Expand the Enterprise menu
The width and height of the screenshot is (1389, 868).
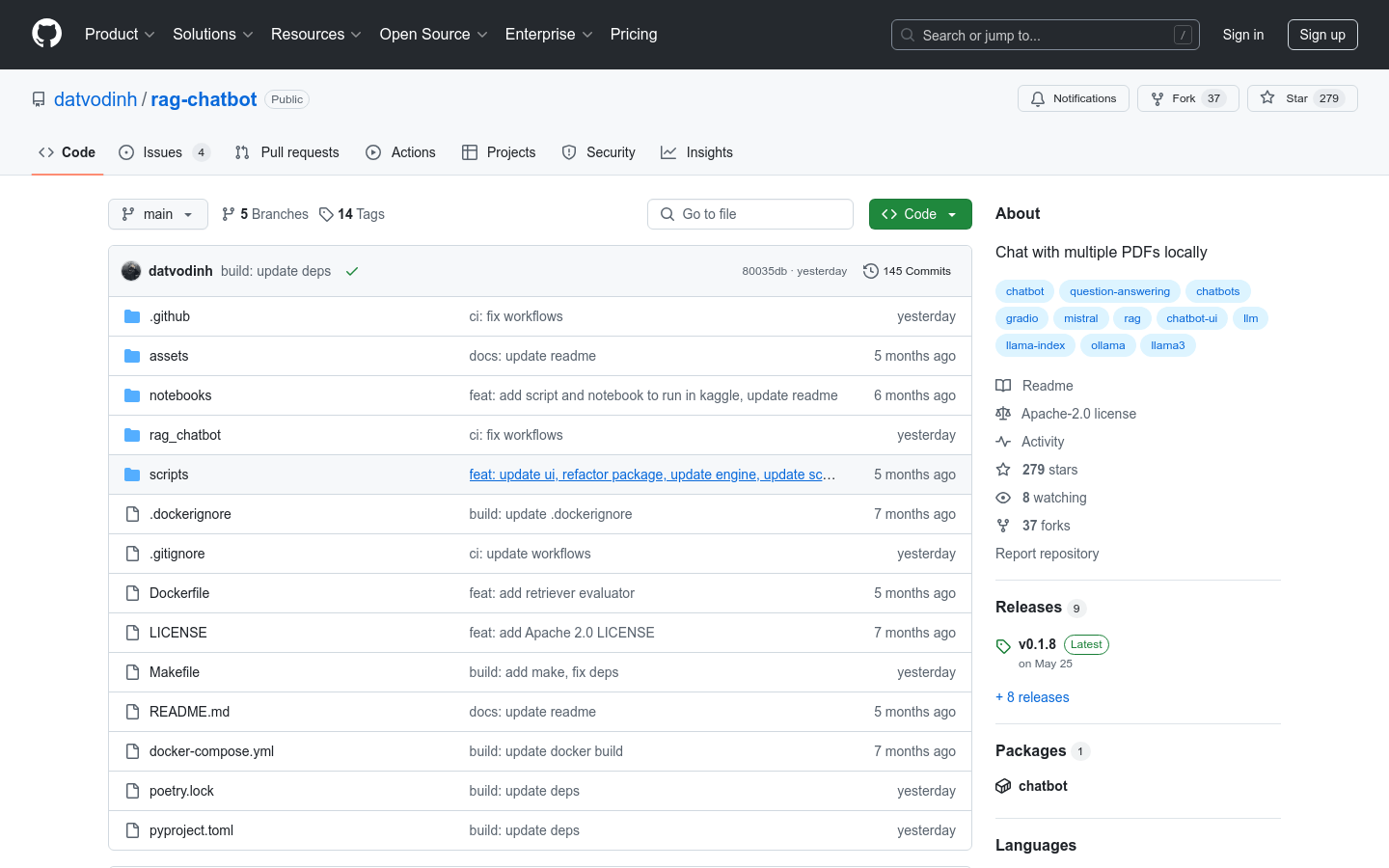tap(549, 34)
